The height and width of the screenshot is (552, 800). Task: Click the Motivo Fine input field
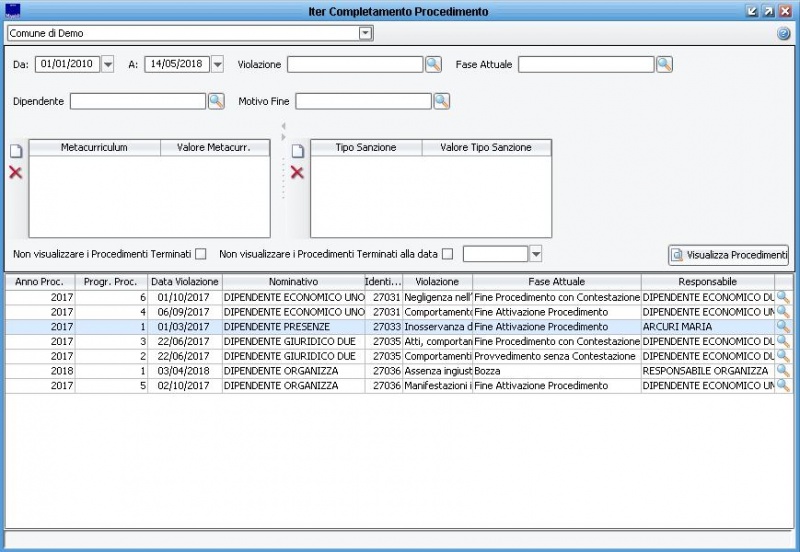pos(363,101)
